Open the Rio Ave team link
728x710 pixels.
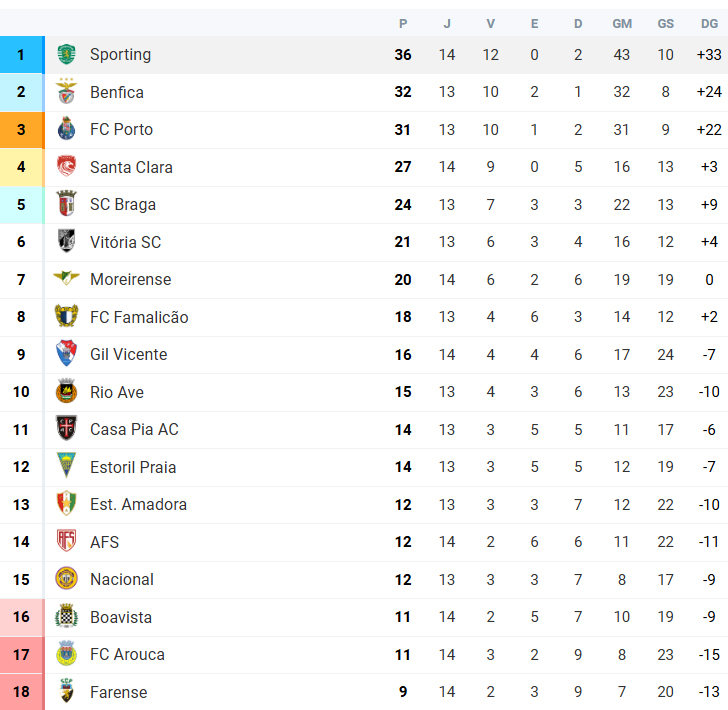pos(117,392)
